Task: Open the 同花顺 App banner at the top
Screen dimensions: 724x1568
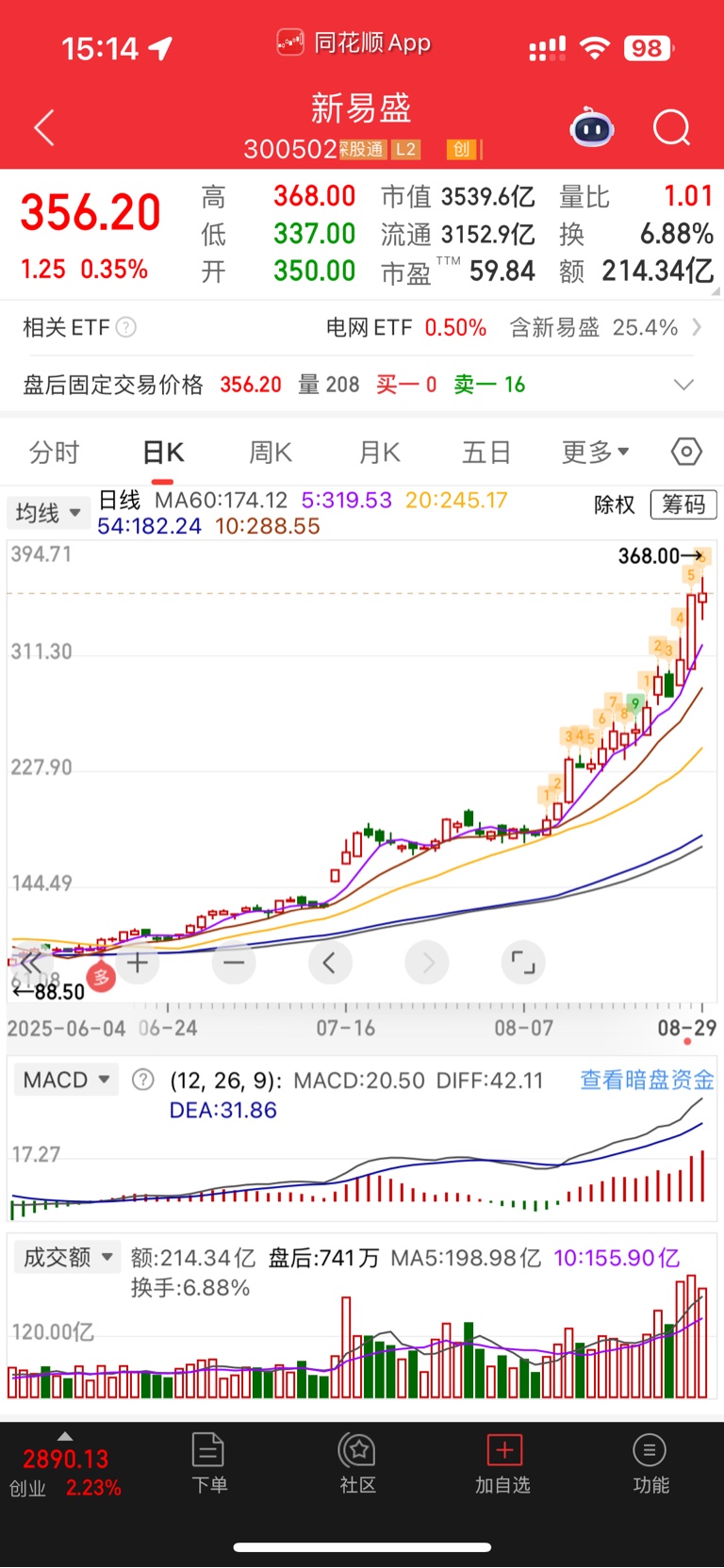Action: (354, 42)
